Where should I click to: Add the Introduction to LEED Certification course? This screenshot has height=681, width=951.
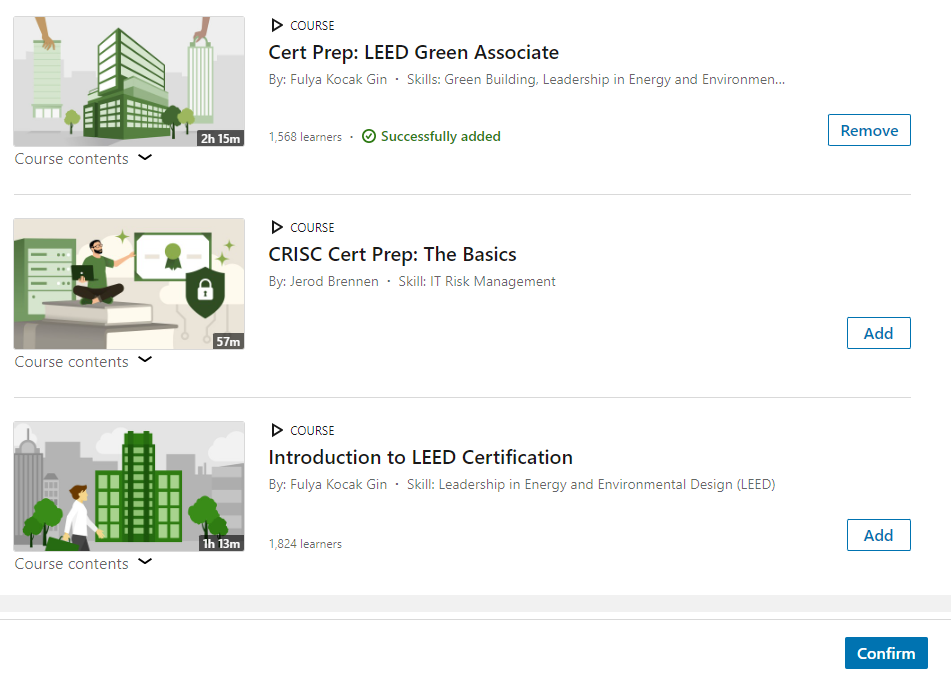coord(878,535)
